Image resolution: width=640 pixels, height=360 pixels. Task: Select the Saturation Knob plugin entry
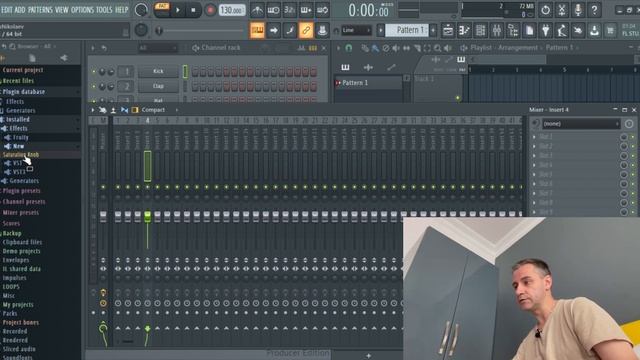[x=21, y=155]
